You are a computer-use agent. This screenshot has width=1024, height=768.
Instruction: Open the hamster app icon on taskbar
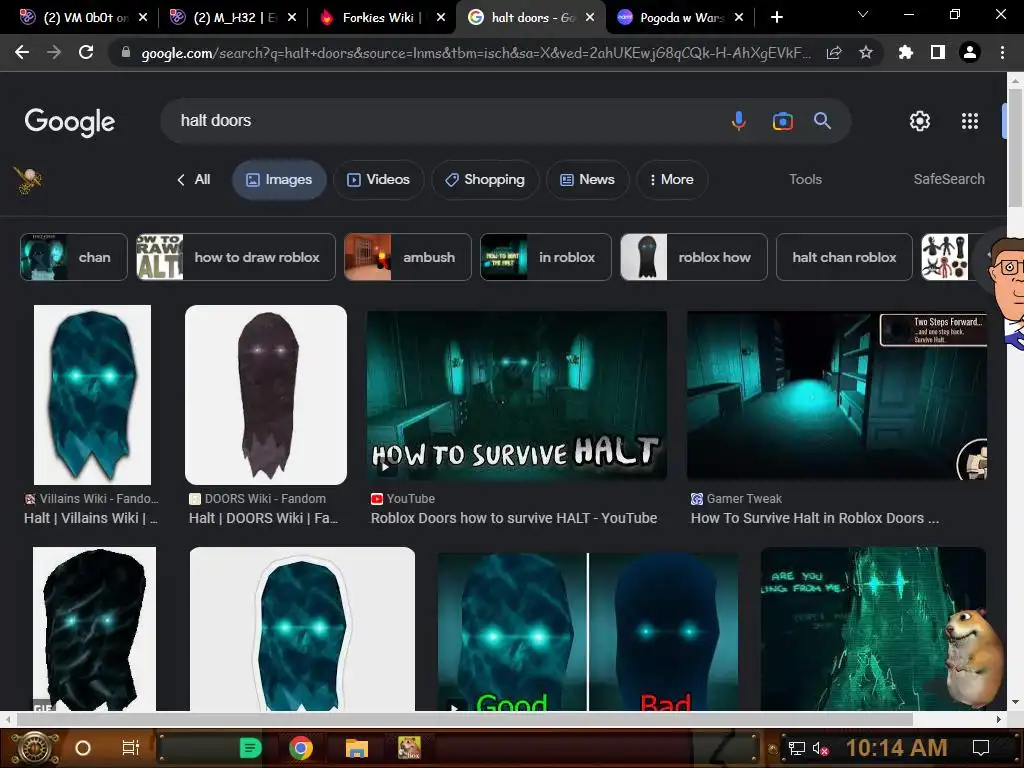(x=409, y=748)
